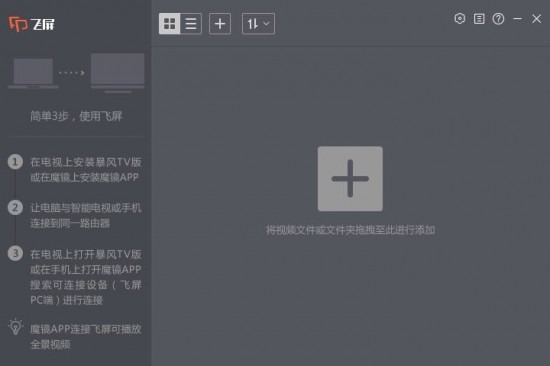This screenshot has height=366, width=550.
Task: Click step 2 text 让电脑与智能电视或手机
Action: (86, 208)
